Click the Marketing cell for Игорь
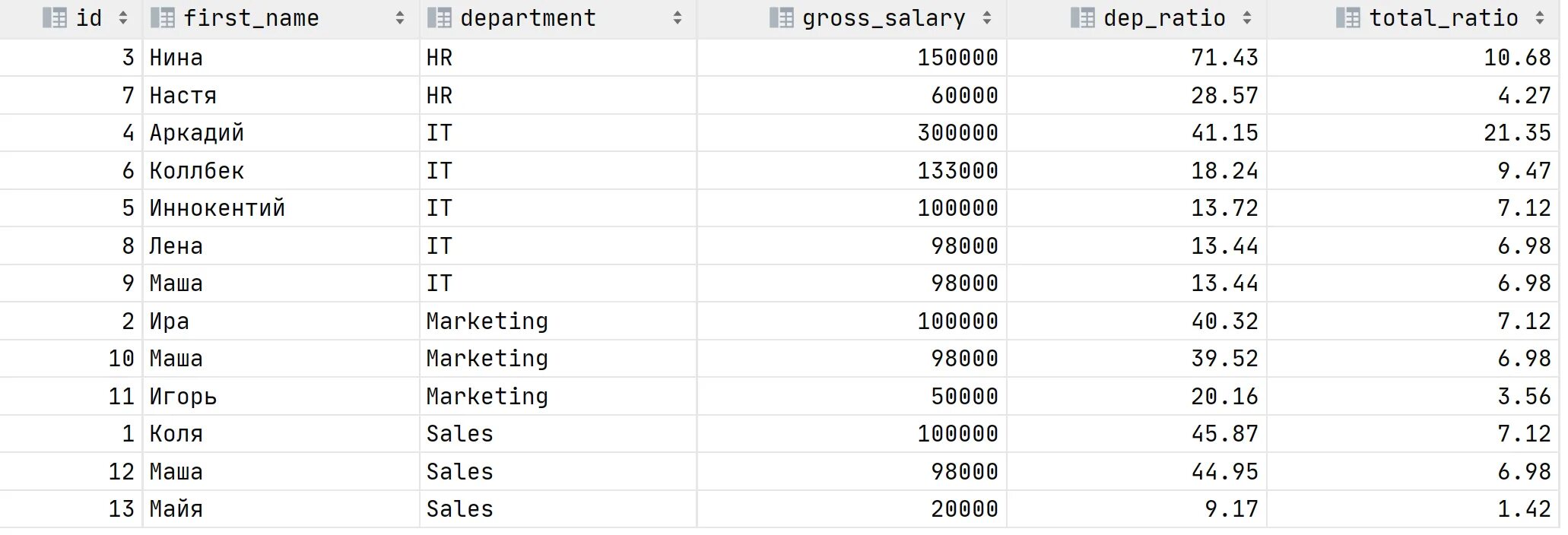Image resolution: width=1568 pixels, height=535 pixels. click(x=558, y=397)
